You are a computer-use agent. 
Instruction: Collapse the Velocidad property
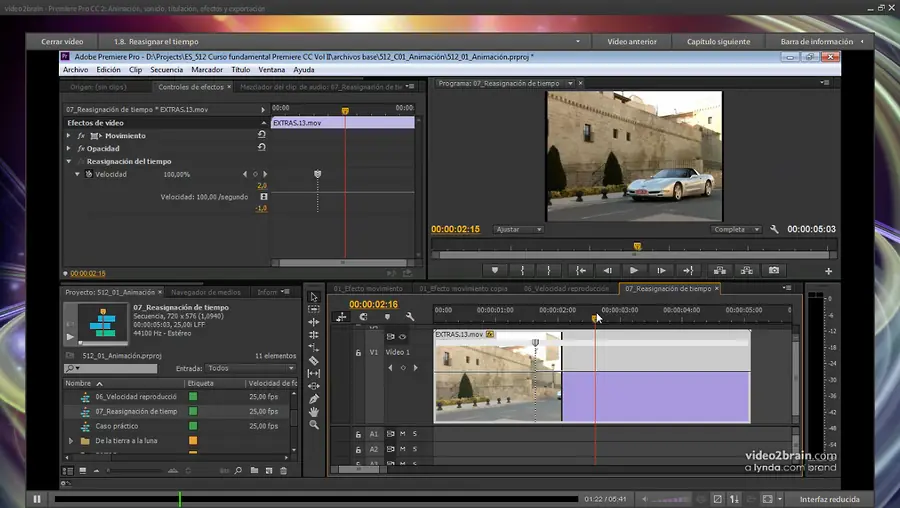pos(77,174)
